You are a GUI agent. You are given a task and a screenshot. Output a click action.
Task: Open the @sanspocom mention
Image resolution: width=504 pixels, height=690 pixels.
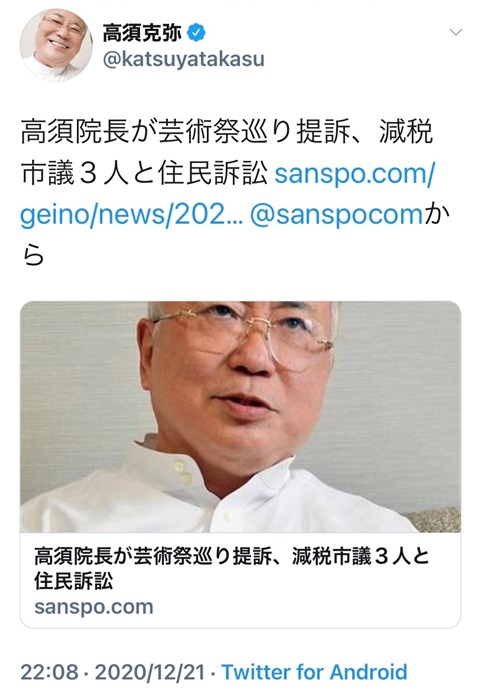coord(336,215)
